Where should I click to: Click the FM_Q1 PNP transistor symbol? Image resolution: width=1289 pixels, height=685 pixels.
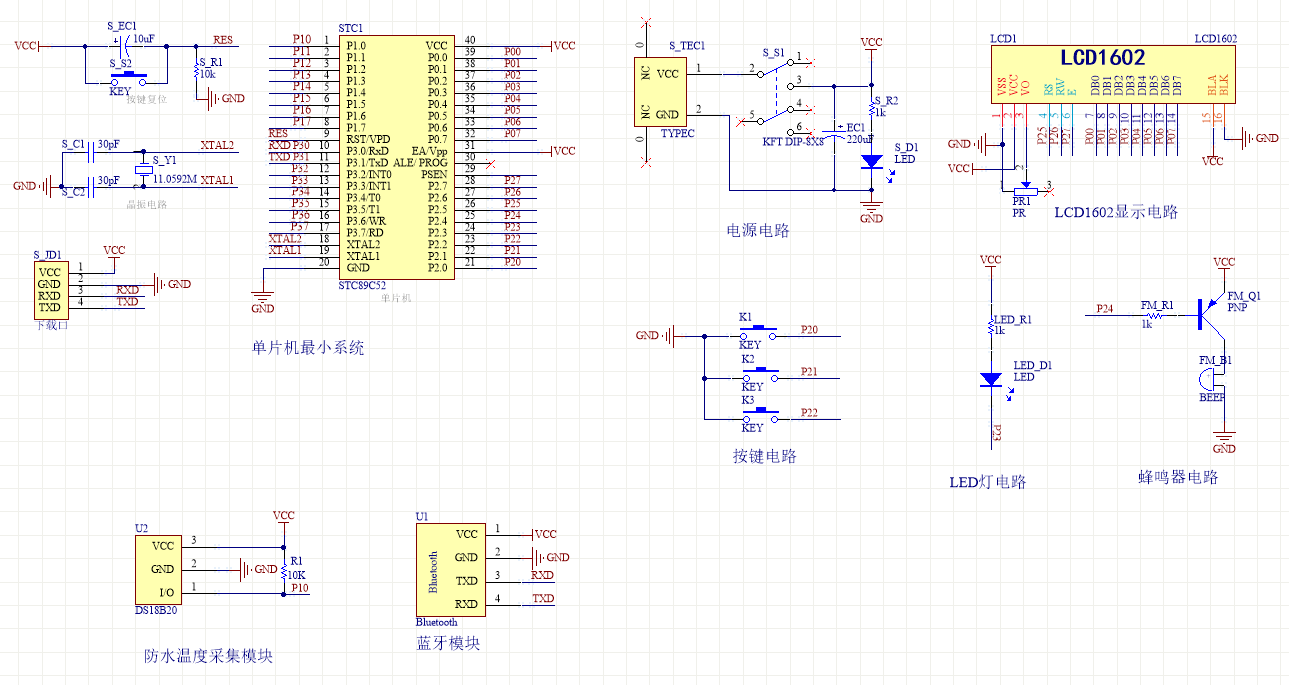tap(1210, 314)
